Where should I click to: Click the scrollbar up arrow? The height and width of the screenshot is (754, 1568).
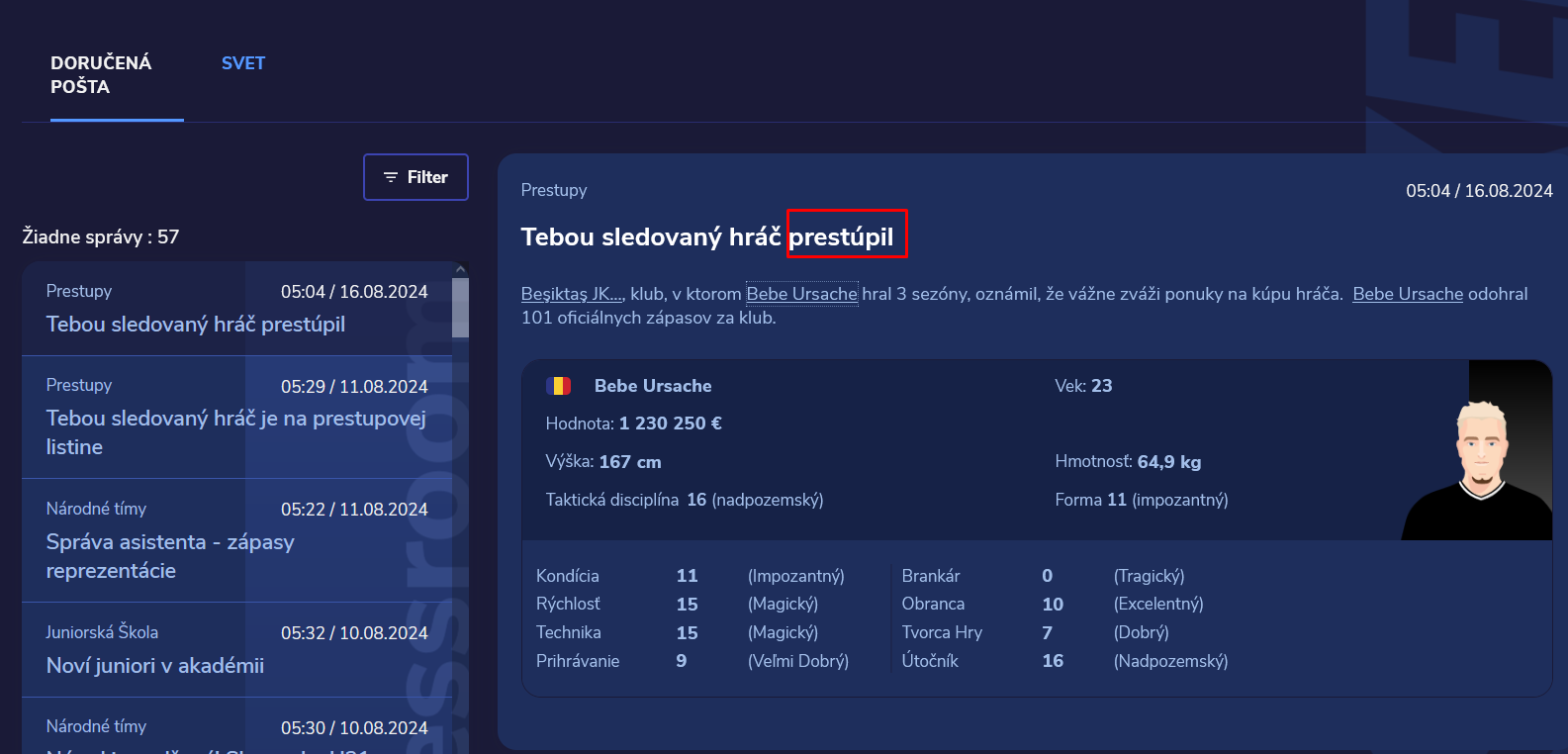[460, 269]
